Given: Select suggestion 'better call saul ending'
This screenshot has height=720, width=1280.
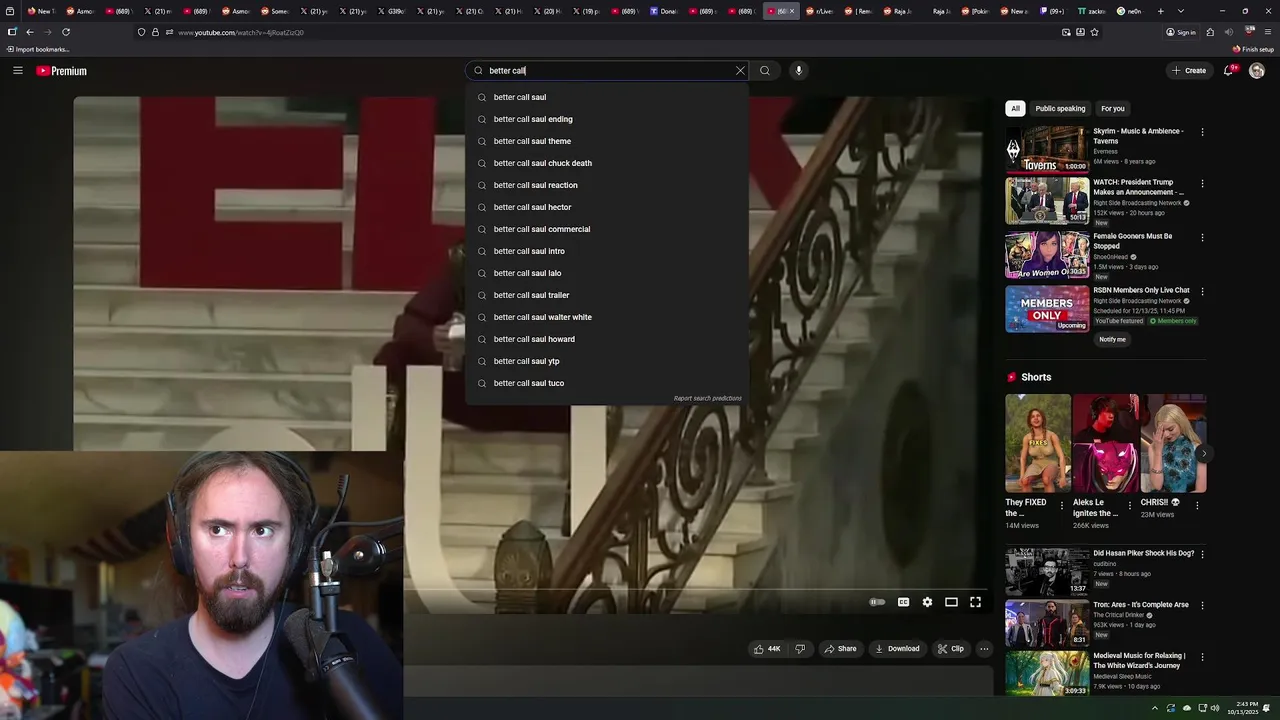Looking at the screenshot, I should pyautogui.click(x=607, y=119).
